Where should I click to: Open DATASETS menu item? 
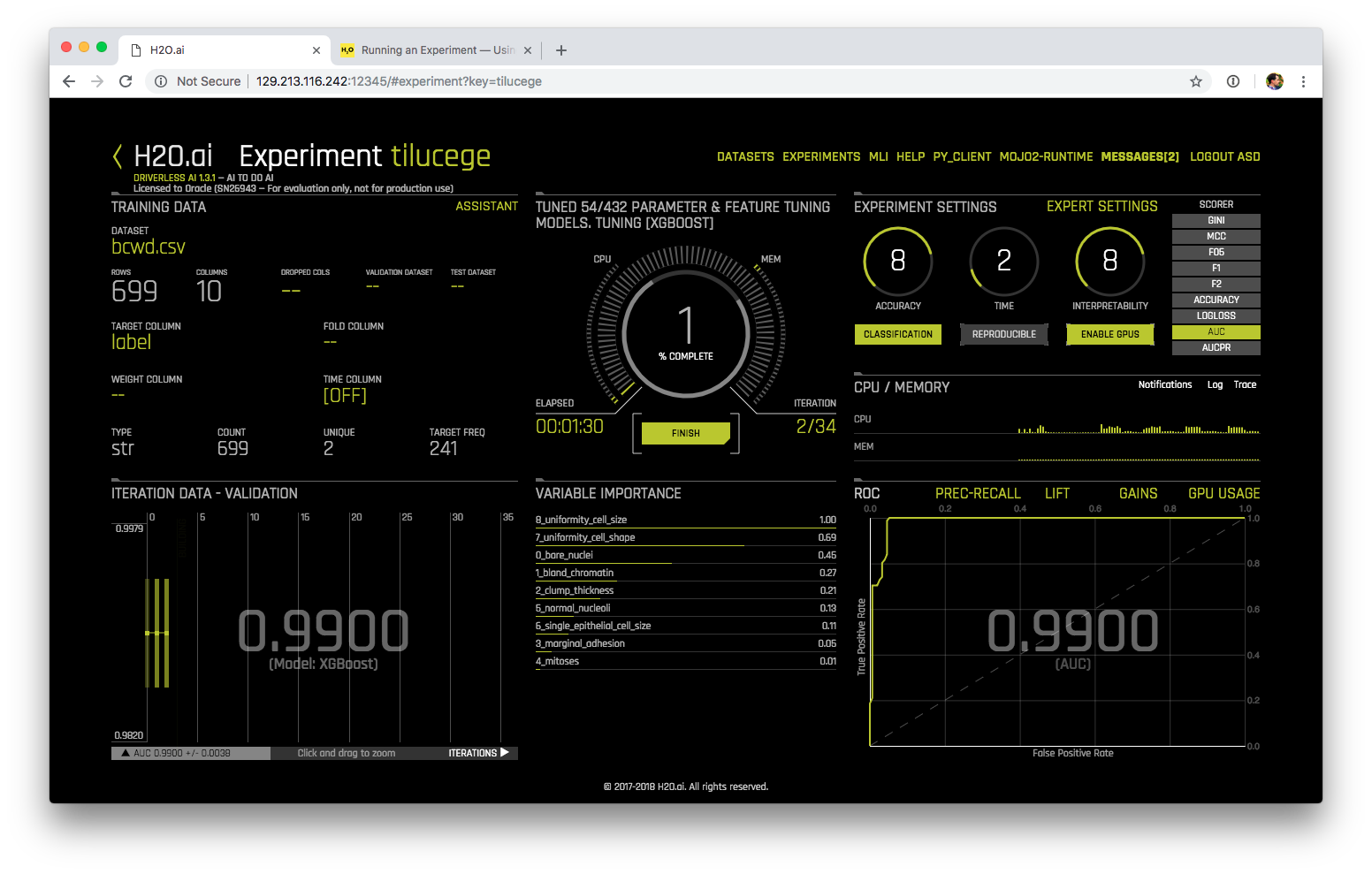click(745, 156)
